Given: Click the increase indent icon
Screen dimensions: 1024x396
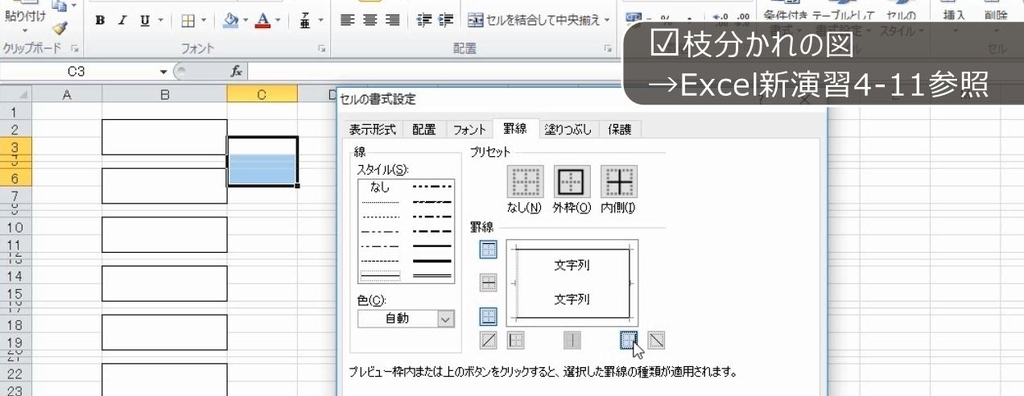Looking at the screenshot, I should 446,20.
